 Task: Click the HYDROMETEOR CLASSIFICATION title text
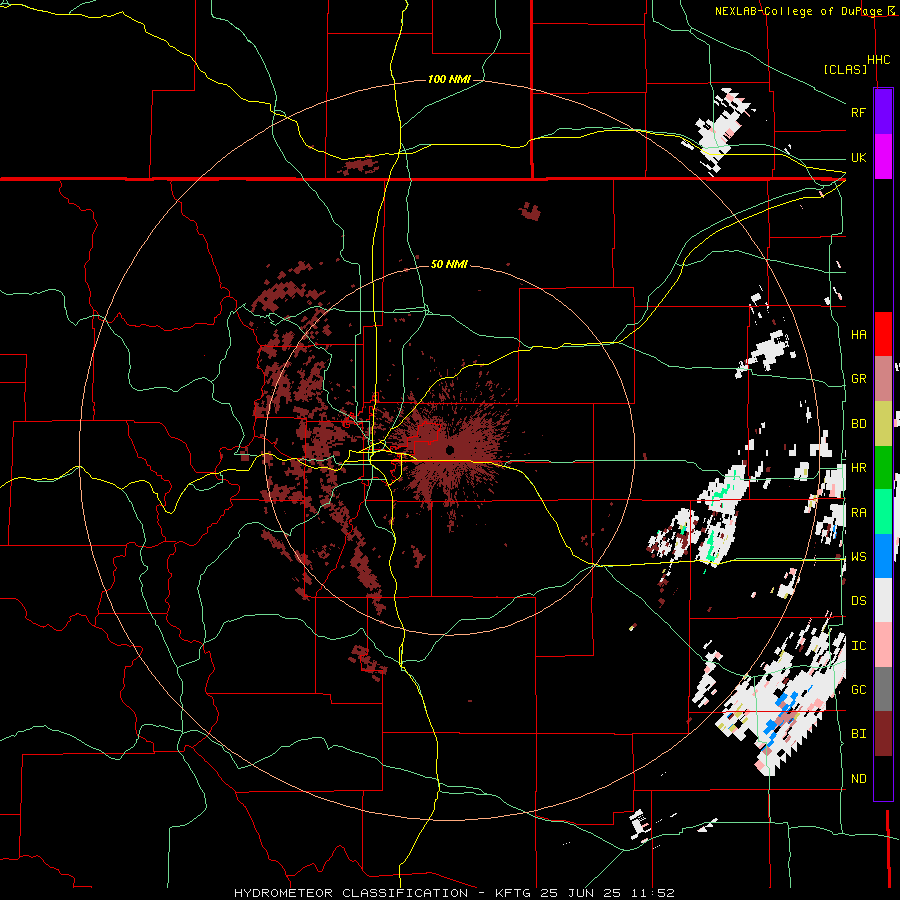351,893
